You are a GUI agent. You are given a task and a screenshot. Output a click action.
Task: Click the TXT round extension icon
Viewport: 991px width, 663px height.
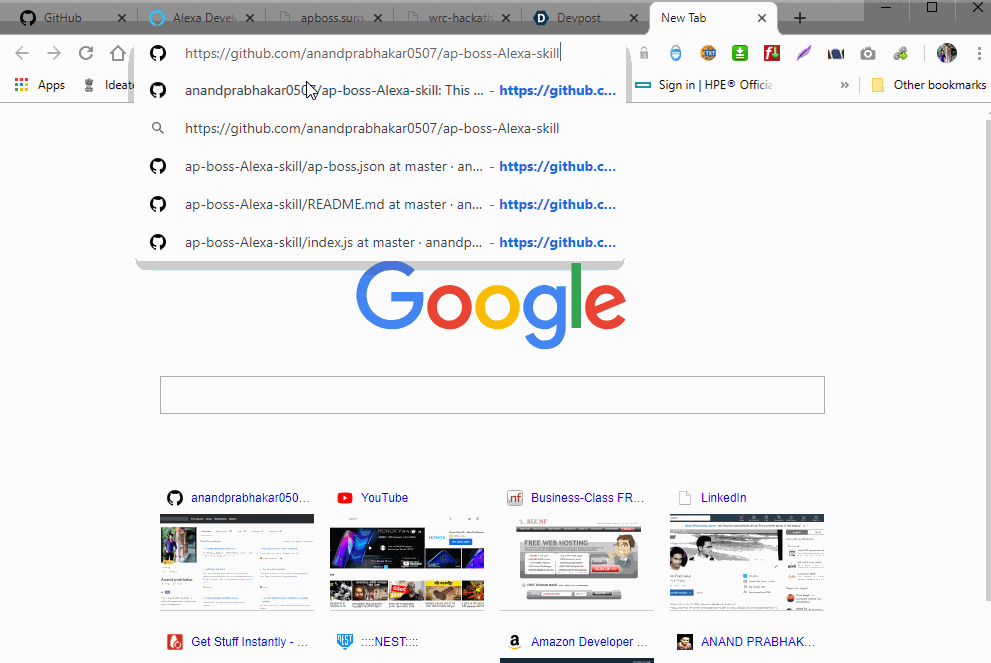(x=708, y=53)
